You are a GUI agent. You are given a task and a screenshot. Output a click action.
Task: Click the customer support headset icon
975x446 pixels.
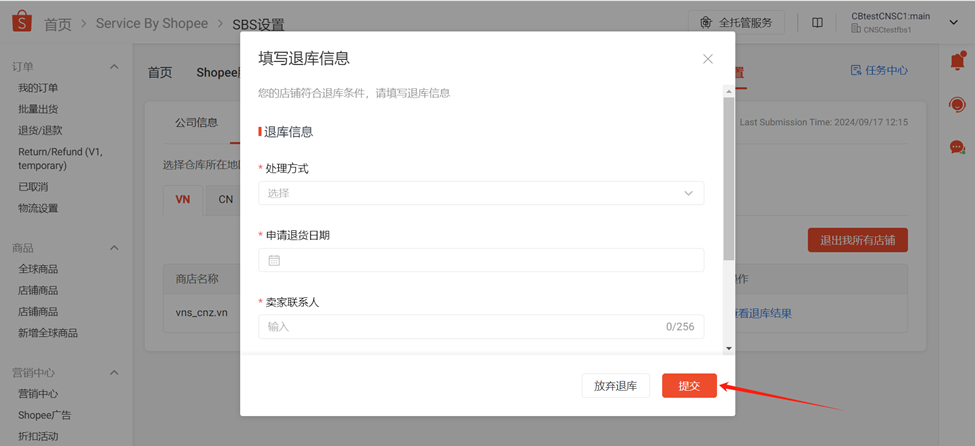pyautogui.click(x=957, y=105)
